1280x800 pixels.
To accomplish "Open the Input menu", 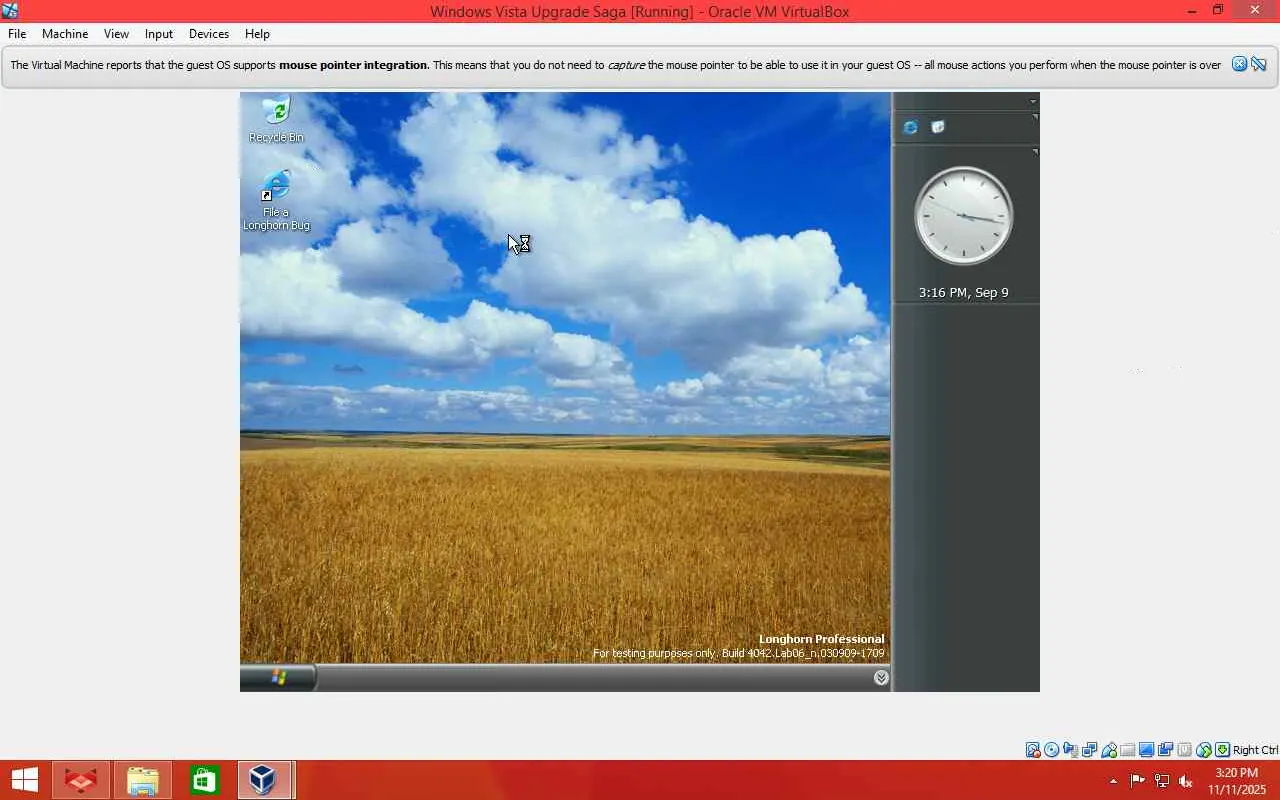I will [x=159, y=34].
